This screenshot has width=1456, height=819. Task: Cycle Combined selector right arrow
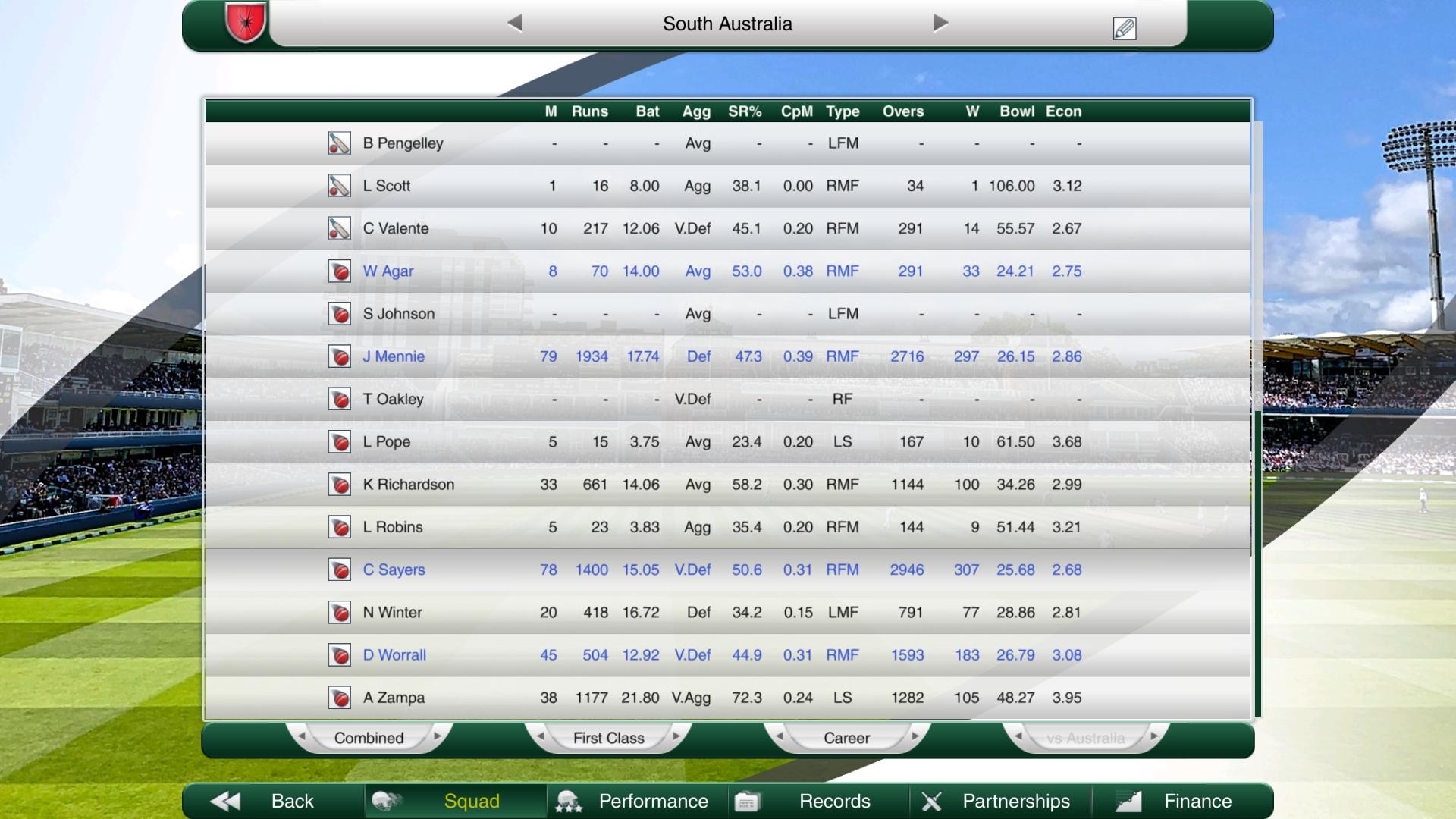[x=437, y=736]
